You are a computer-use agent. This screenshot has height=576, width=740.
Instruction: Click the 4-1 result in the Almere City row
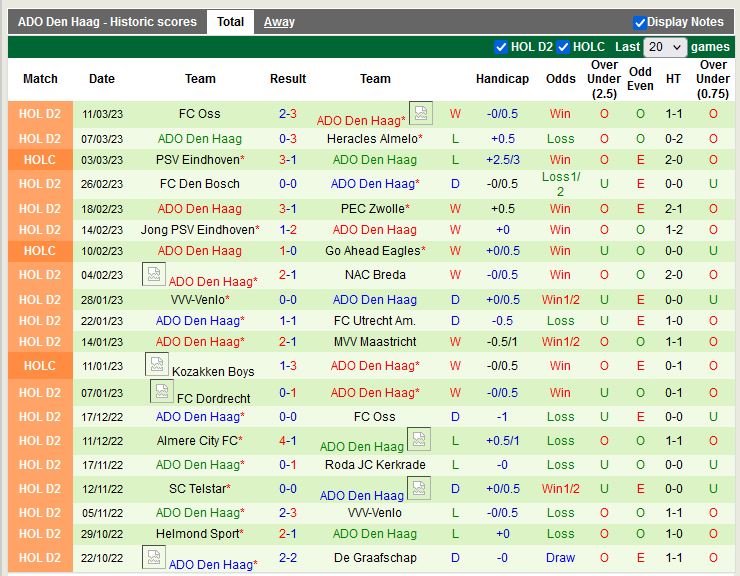click(288, 441)
